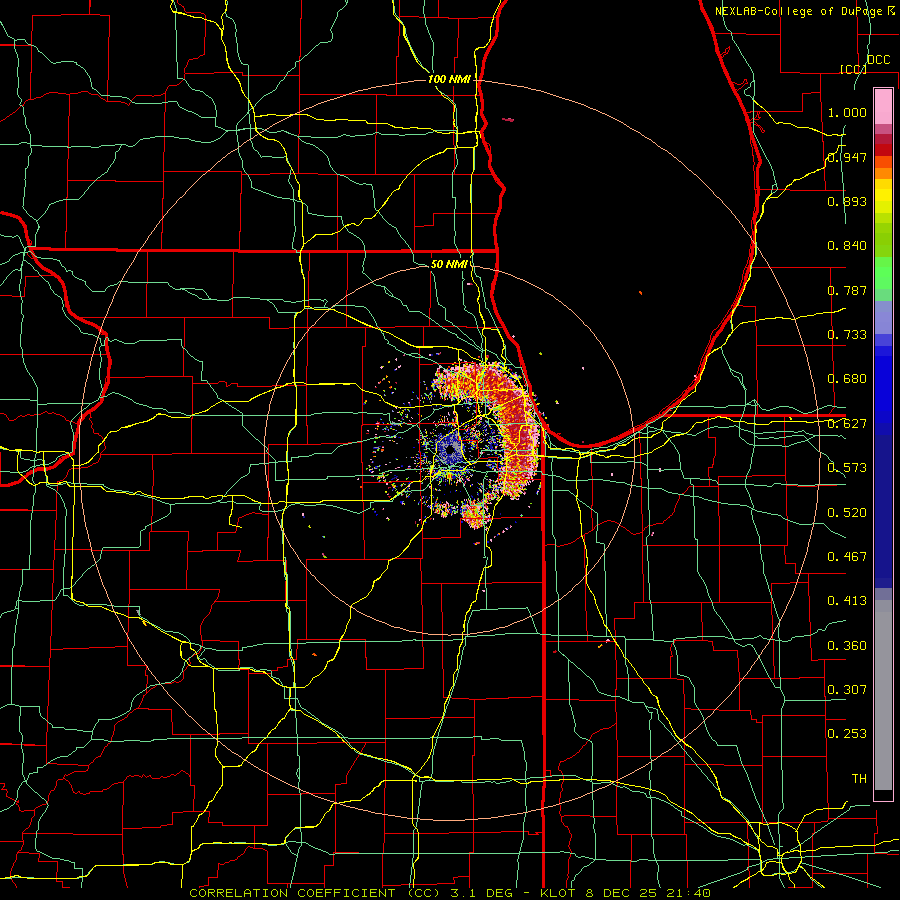Click the 0.520 scale value

coord(847,513)
